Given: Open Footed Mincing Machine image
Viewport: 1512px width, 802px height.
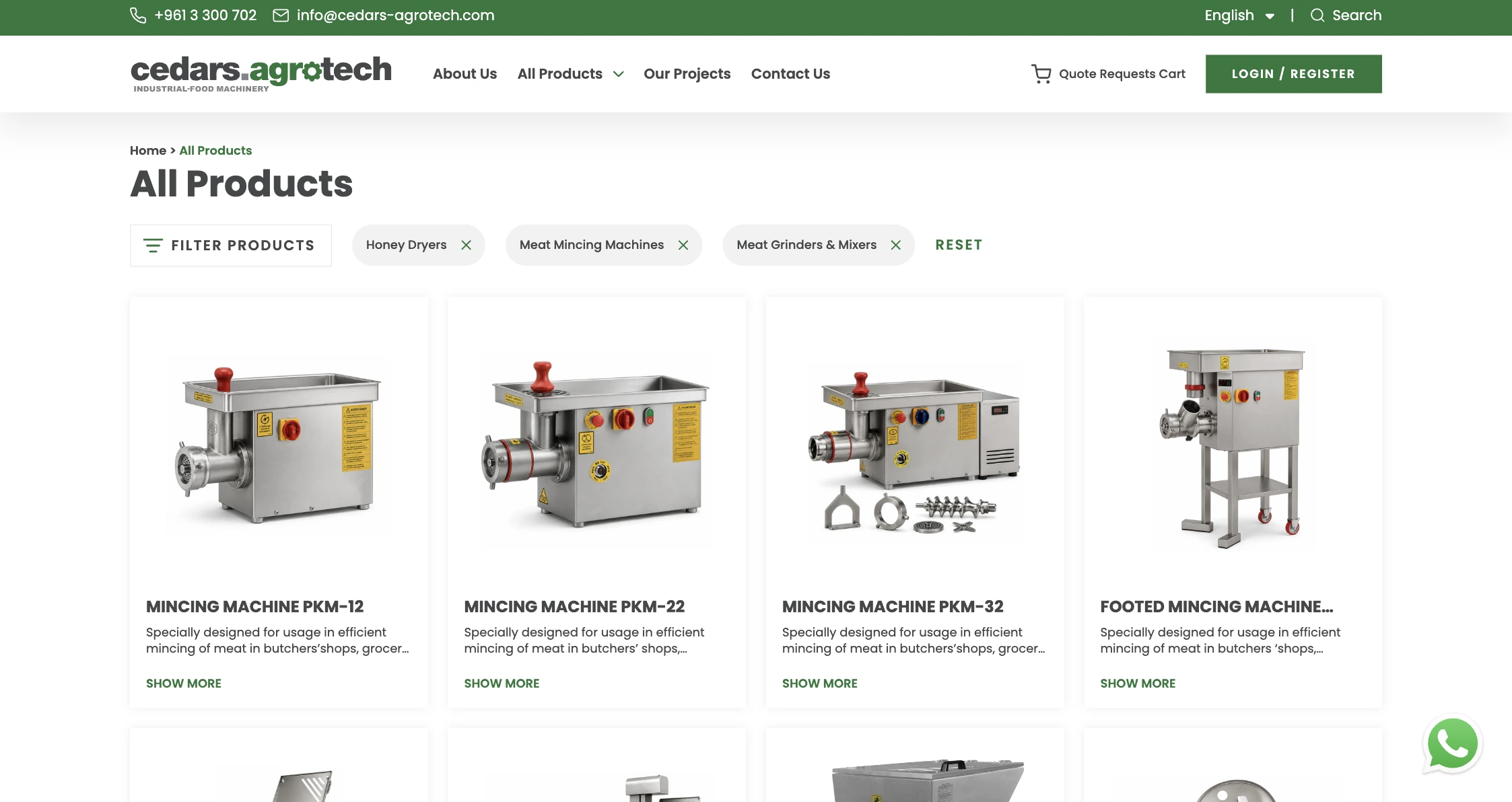Looking at the screenshot, I should coord(1233,448).
